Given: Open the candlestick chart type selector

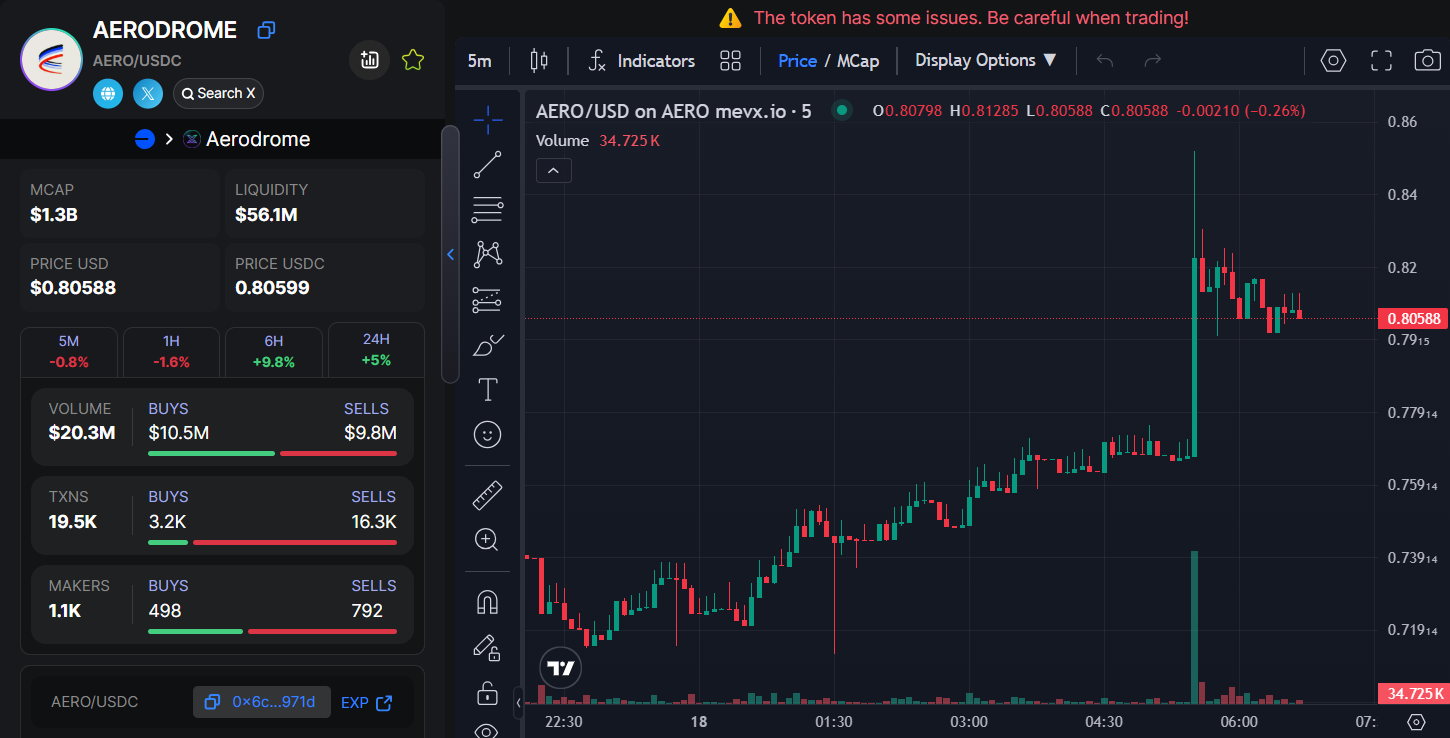Looking at the screenshot, I should click(x=539, y=61).
